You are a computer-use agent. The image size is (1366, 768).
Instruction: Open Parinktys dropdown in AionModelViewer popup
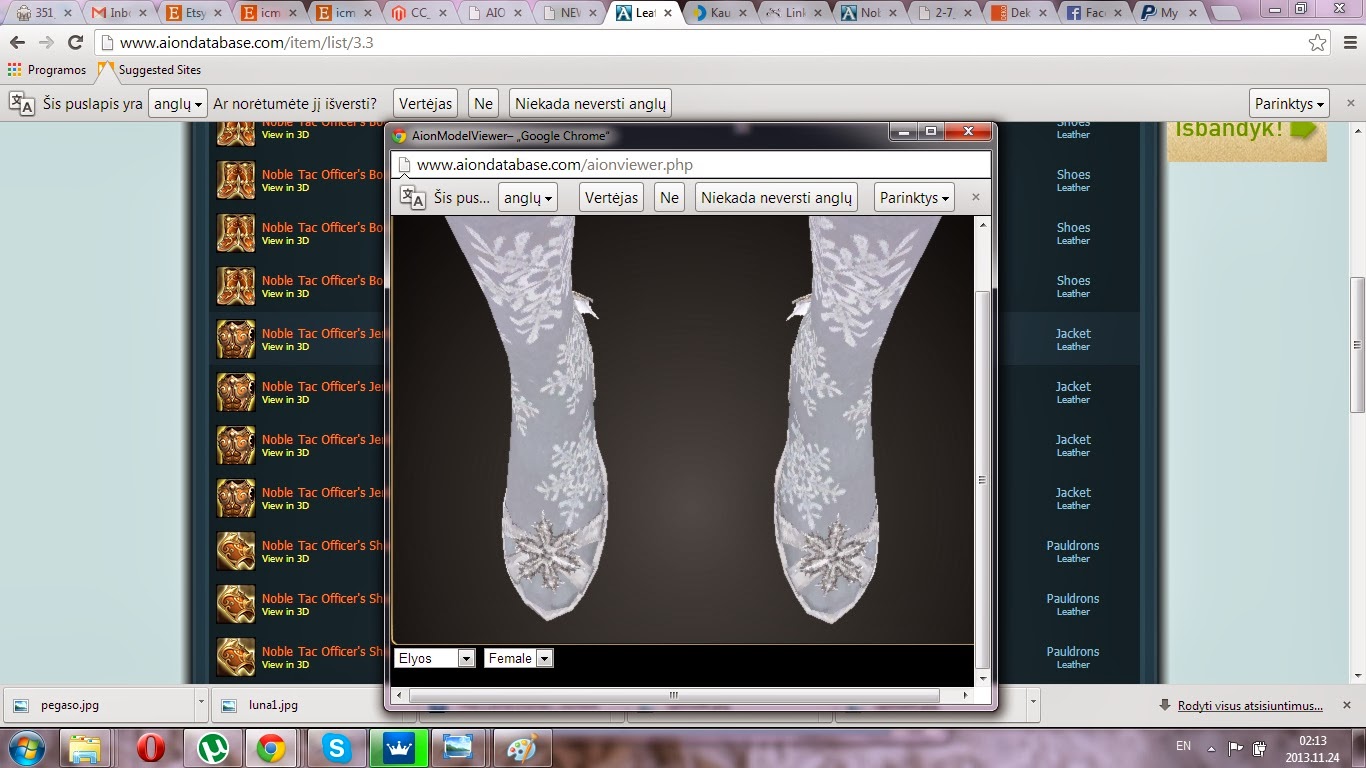point(914,197)
